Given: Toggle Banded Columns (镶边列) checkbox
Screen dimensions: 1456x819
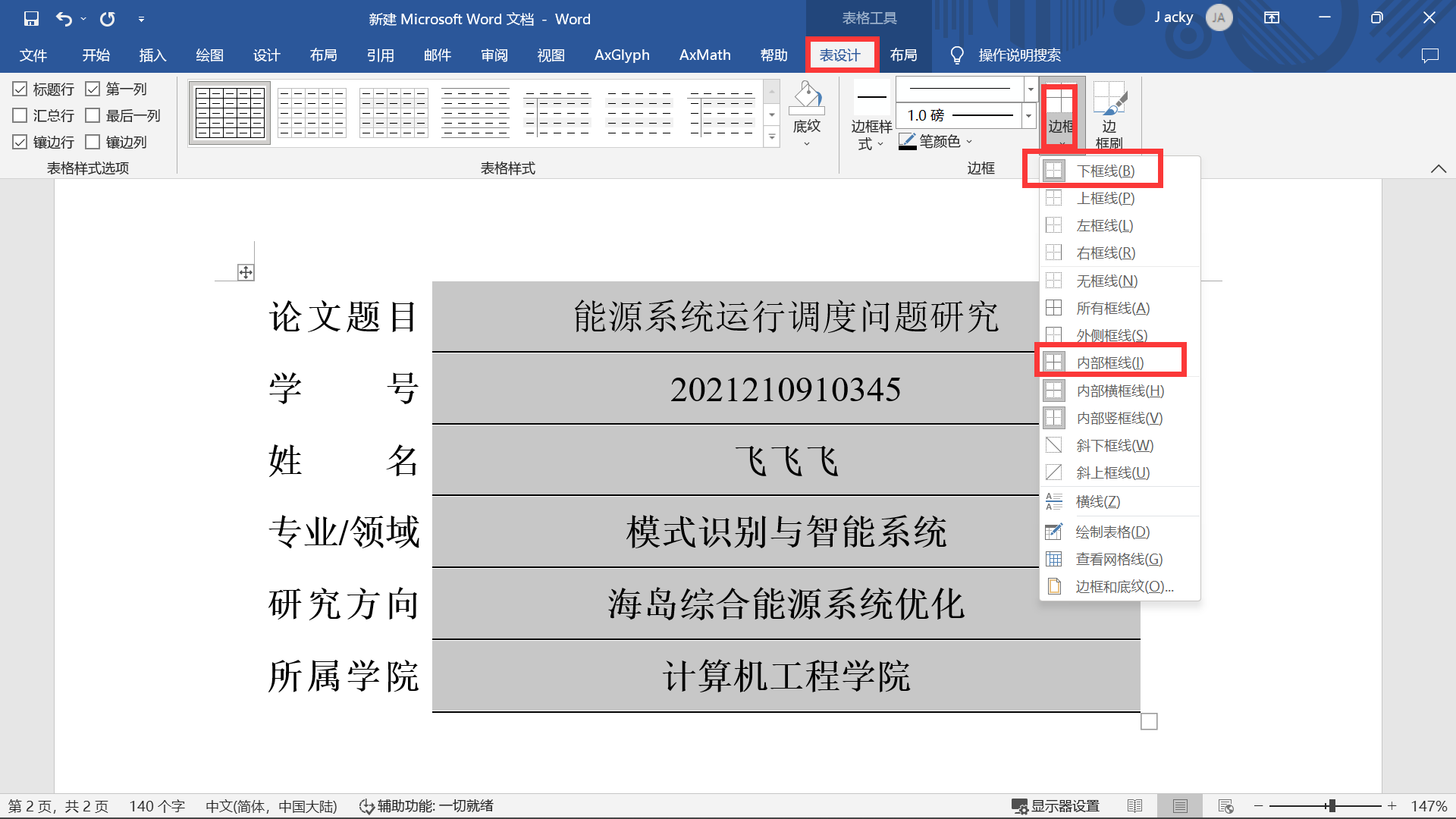Looking at the screenshot, I should pyautogui.click(x=93, y=142).
